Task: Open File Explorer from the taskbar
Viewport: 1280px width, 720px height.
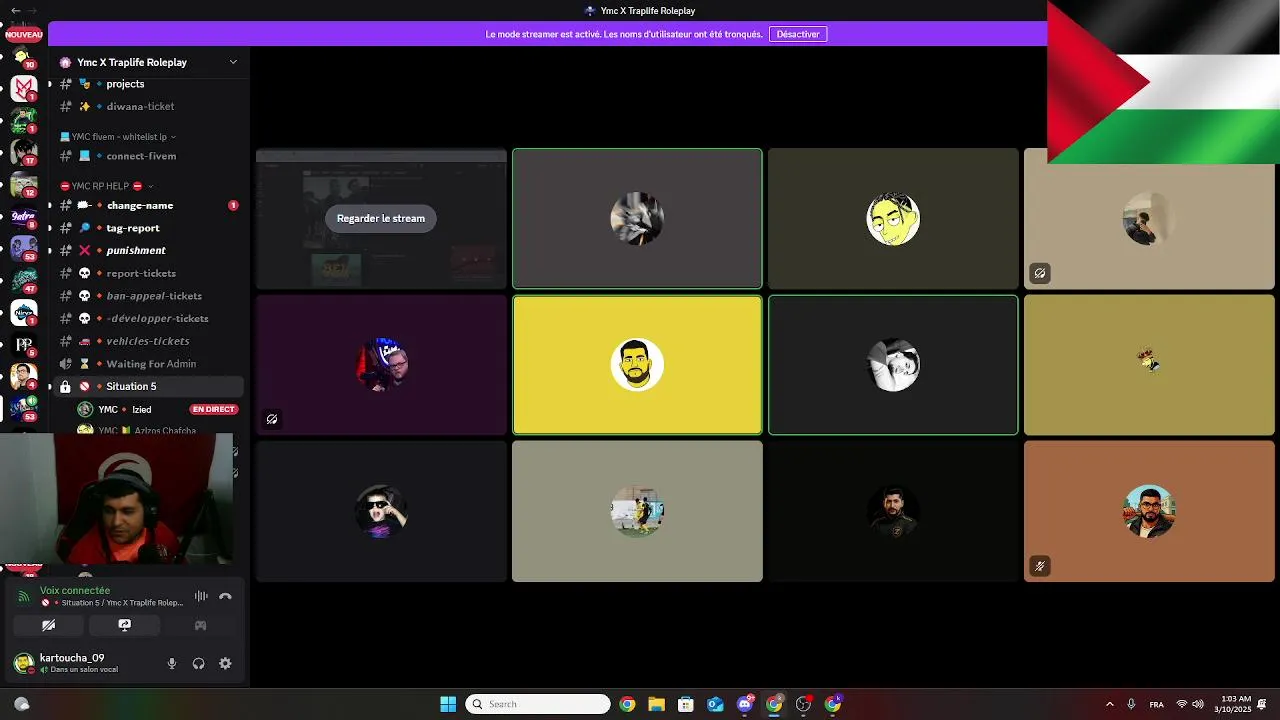Action: point(656,704)
